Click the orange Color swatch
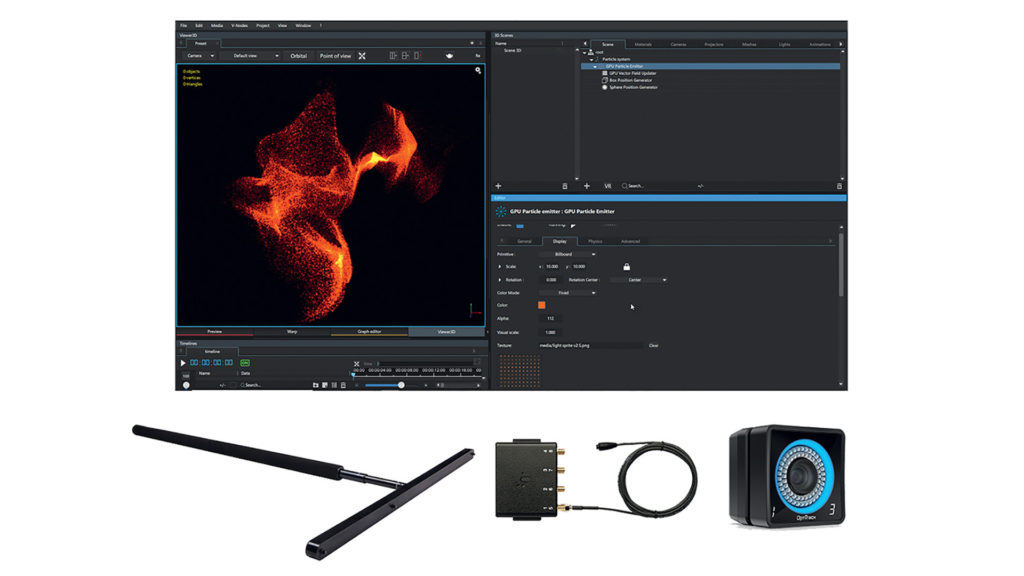Image resolution: width=1024 pixels, height=576 pixels. [542, 305]
